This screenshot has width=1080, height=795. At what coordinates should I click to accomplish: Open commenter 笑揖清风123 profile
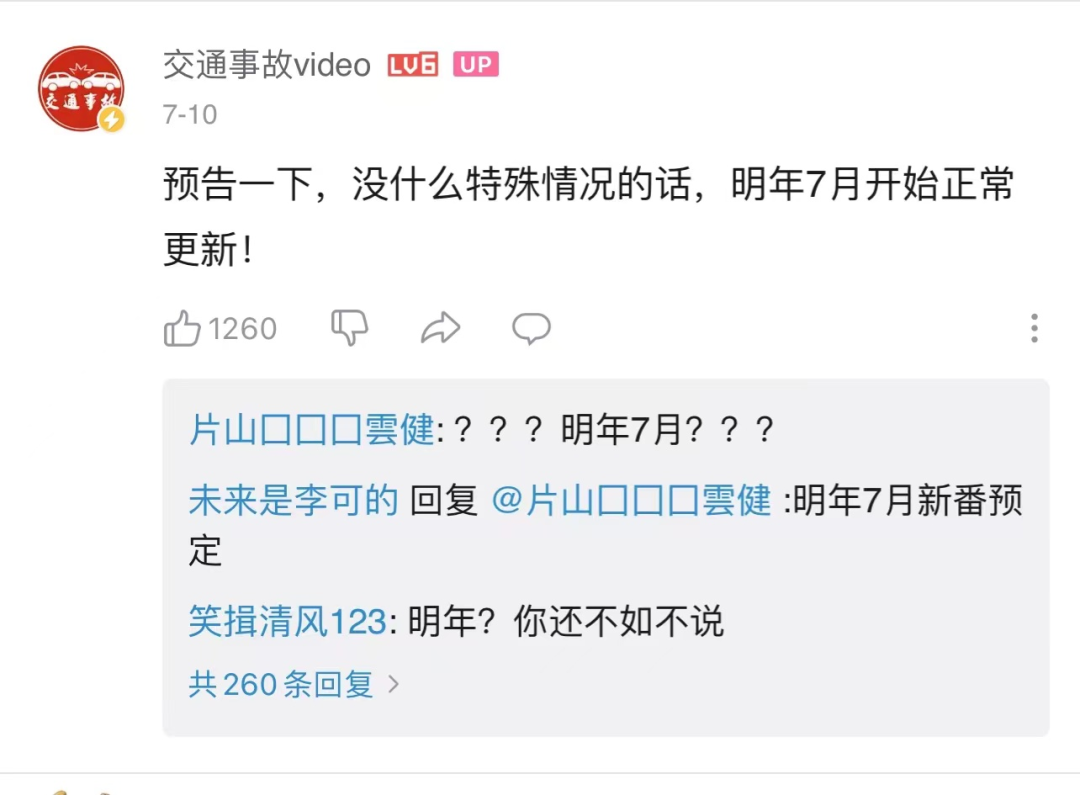287,622
